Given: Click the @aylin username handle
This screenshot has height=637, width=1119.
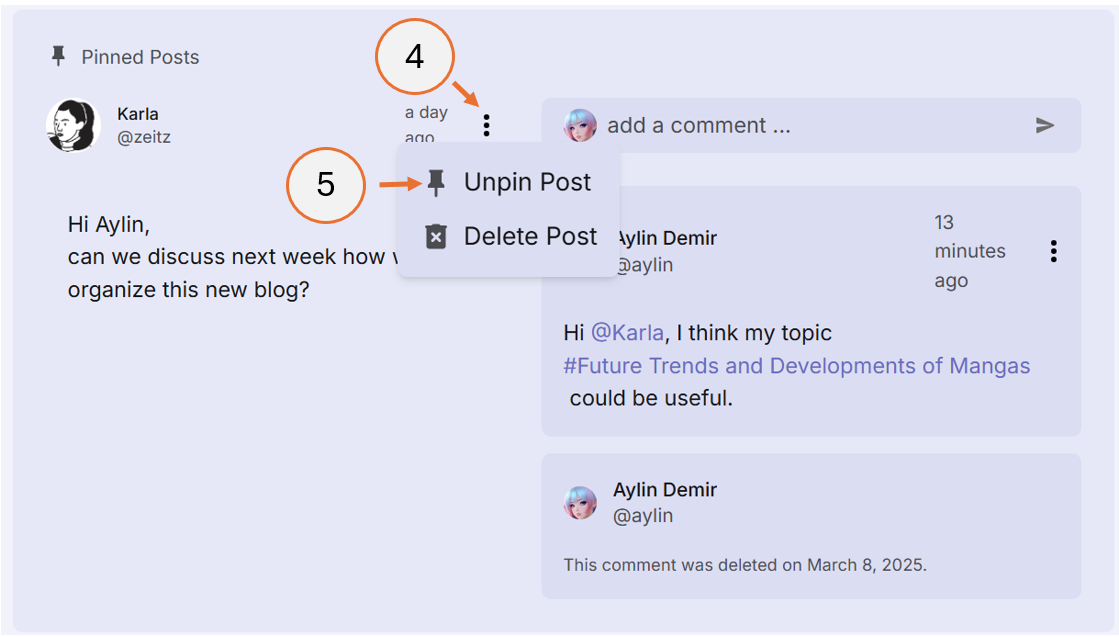Looking at the screenshot, I should point(646,264).
